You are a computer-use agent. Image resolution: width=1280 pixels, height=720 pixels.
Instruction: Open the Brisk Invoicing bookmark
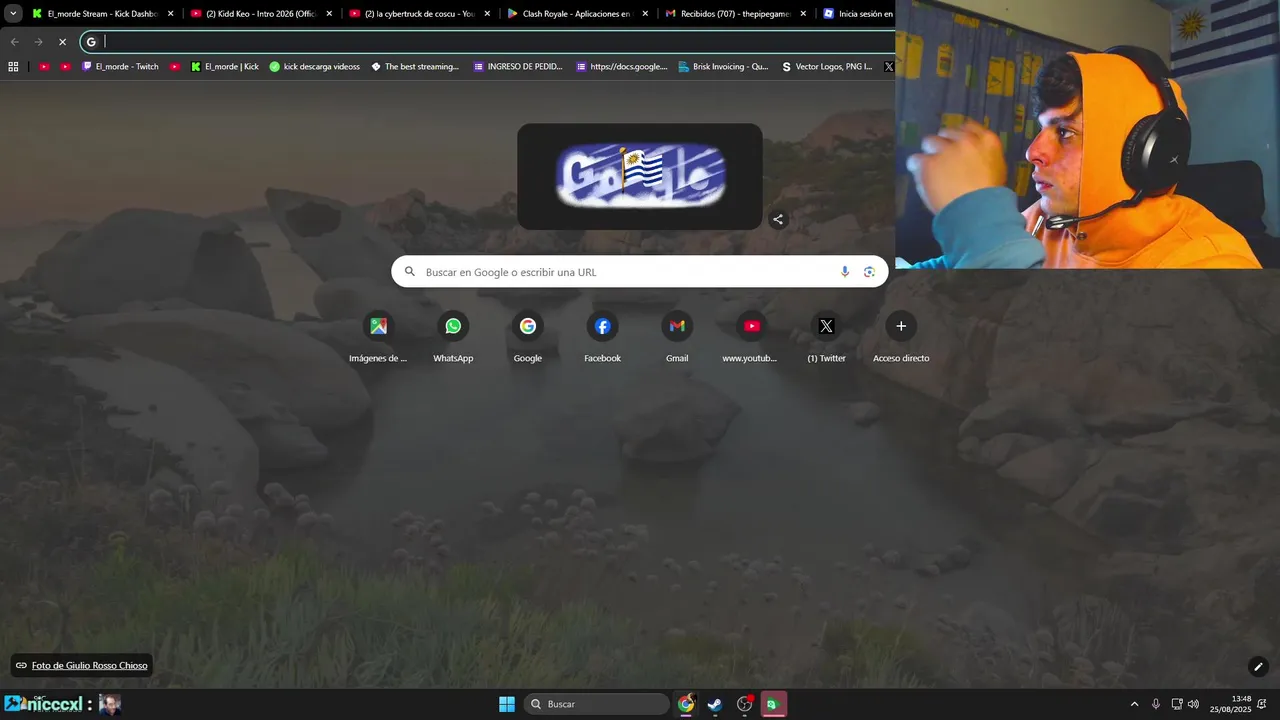coord(723,67)
